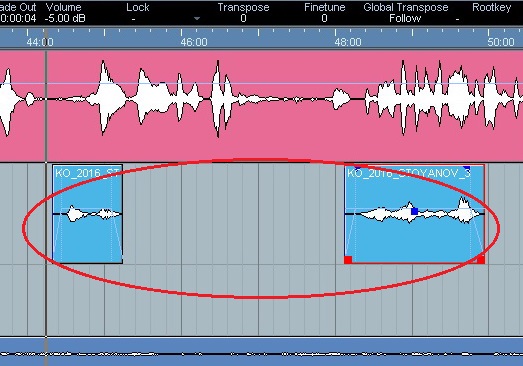Click ruler at 50:00 mark

click(x=501, y=42)
